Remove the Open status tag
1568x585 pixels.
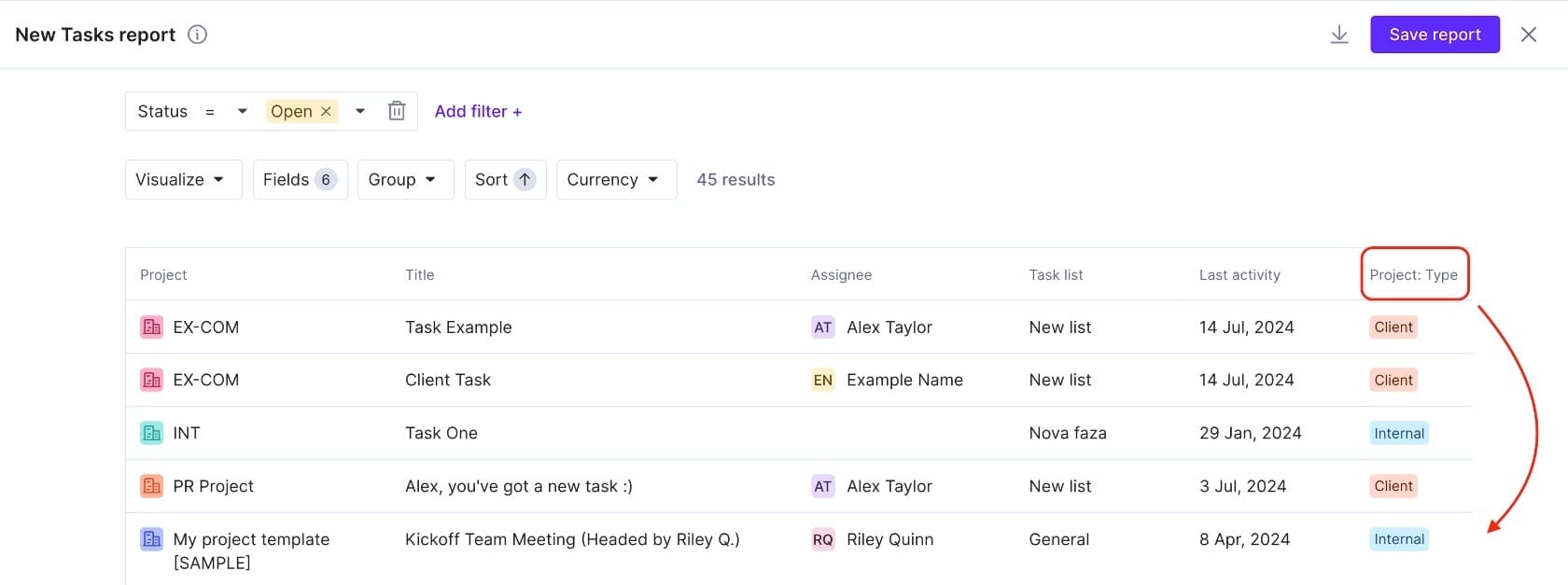[x=326, y=111]
